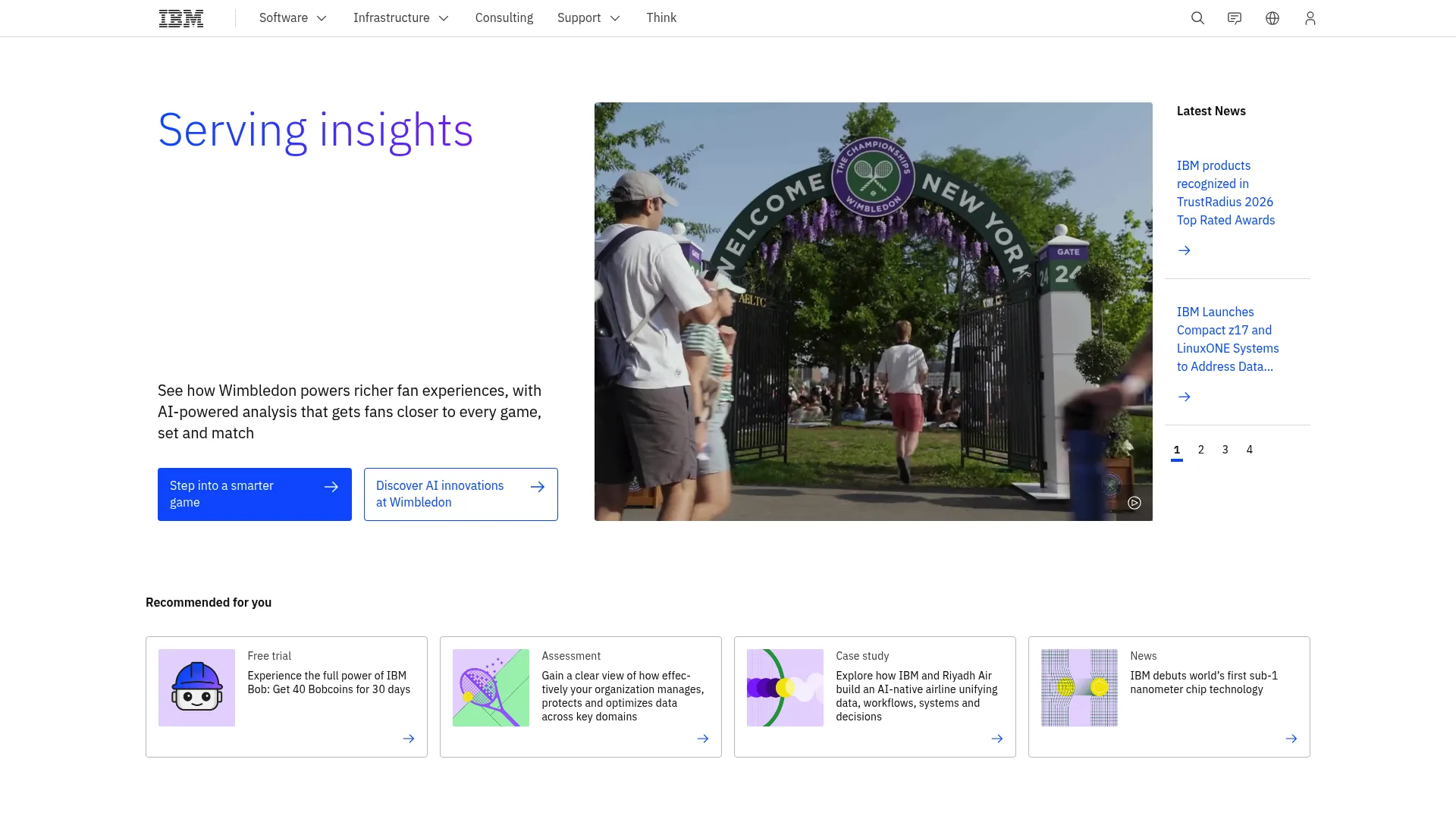Expand the Support menu
The height and width of the screenshot is (819, 1456).
(588, 18)
